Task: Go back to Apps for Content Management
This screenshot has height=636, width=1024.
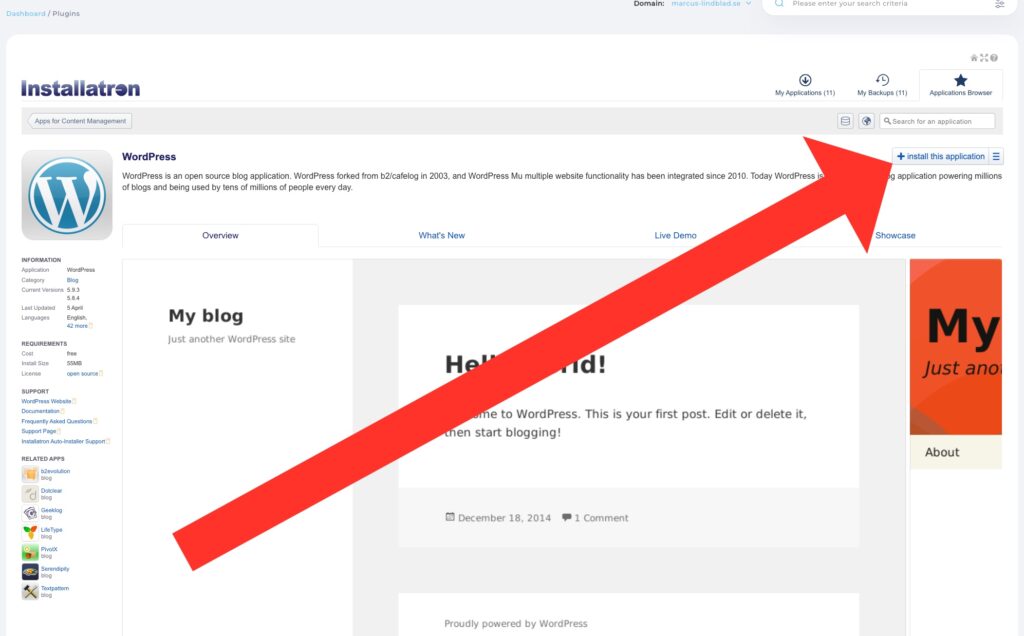Action: tap(80, 121)
